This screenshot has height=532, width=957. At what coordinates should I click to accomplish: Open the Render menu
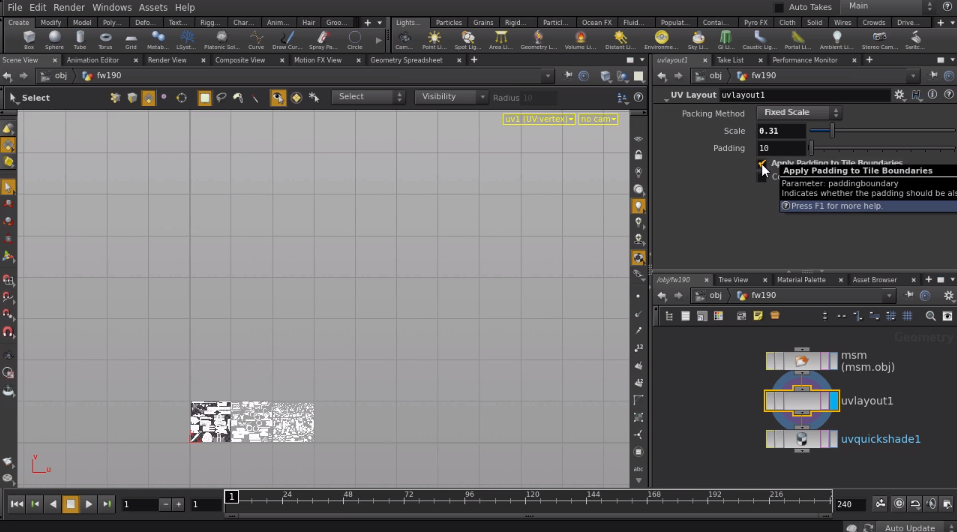[x=69, y=7]
